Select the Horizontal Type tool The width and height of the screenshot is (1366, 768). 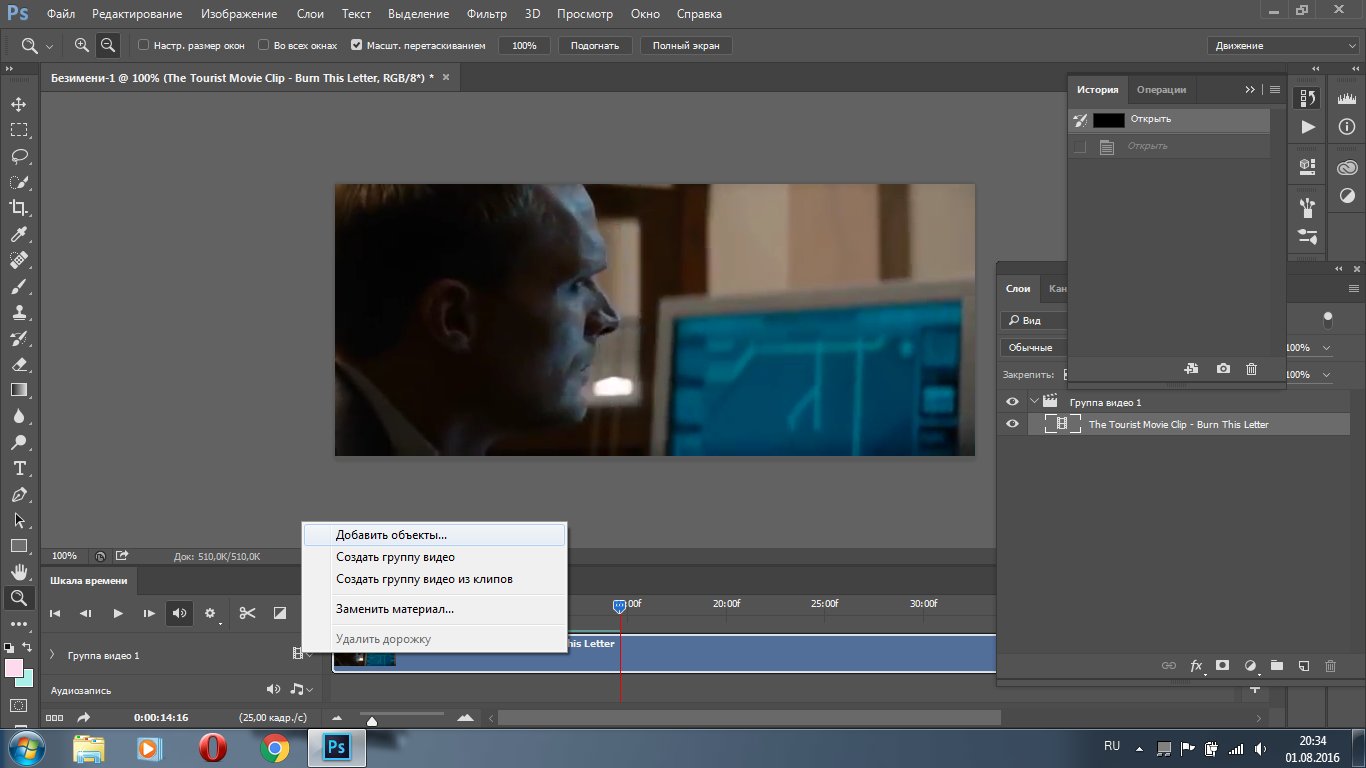point(19,468)
